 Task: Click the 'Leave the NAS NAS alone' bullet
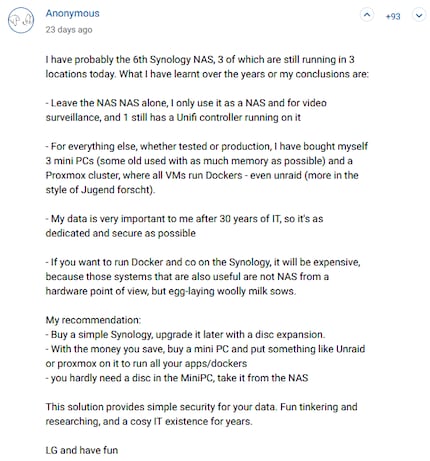pyautogui.click(x=186, y=110)
